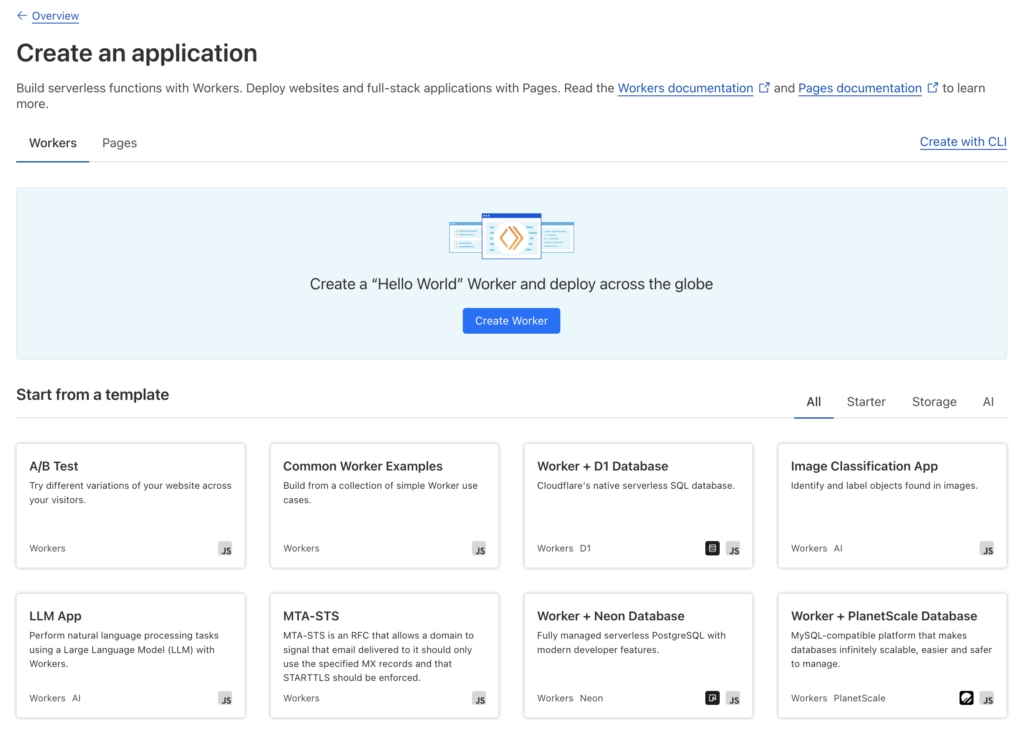
Task: Click the JS badge on MTA-STS card
Action: (x=479, y=698)
